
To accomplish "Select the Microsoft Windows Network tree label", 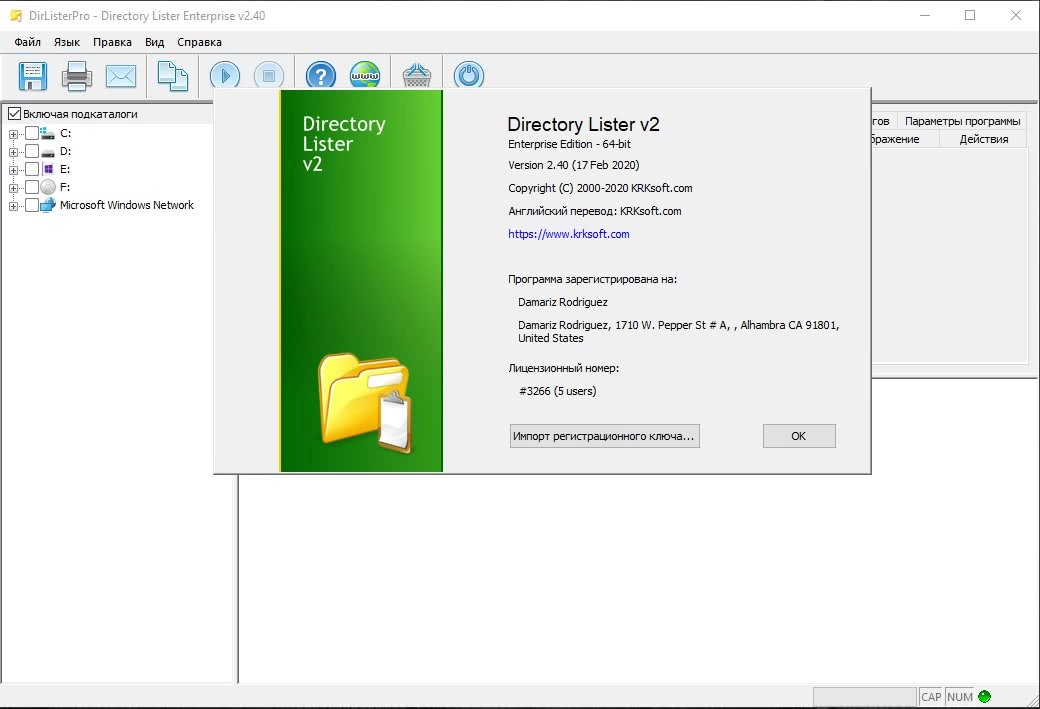I will [127, 205].
